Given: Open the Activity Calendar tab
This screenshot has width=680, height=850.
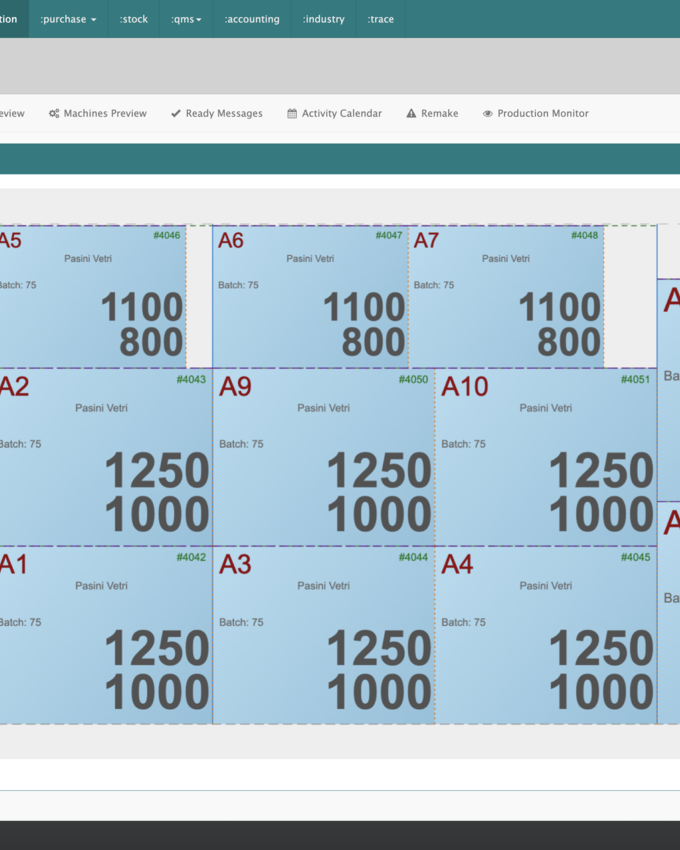Looking at the screenshot, I should (335, 113).
